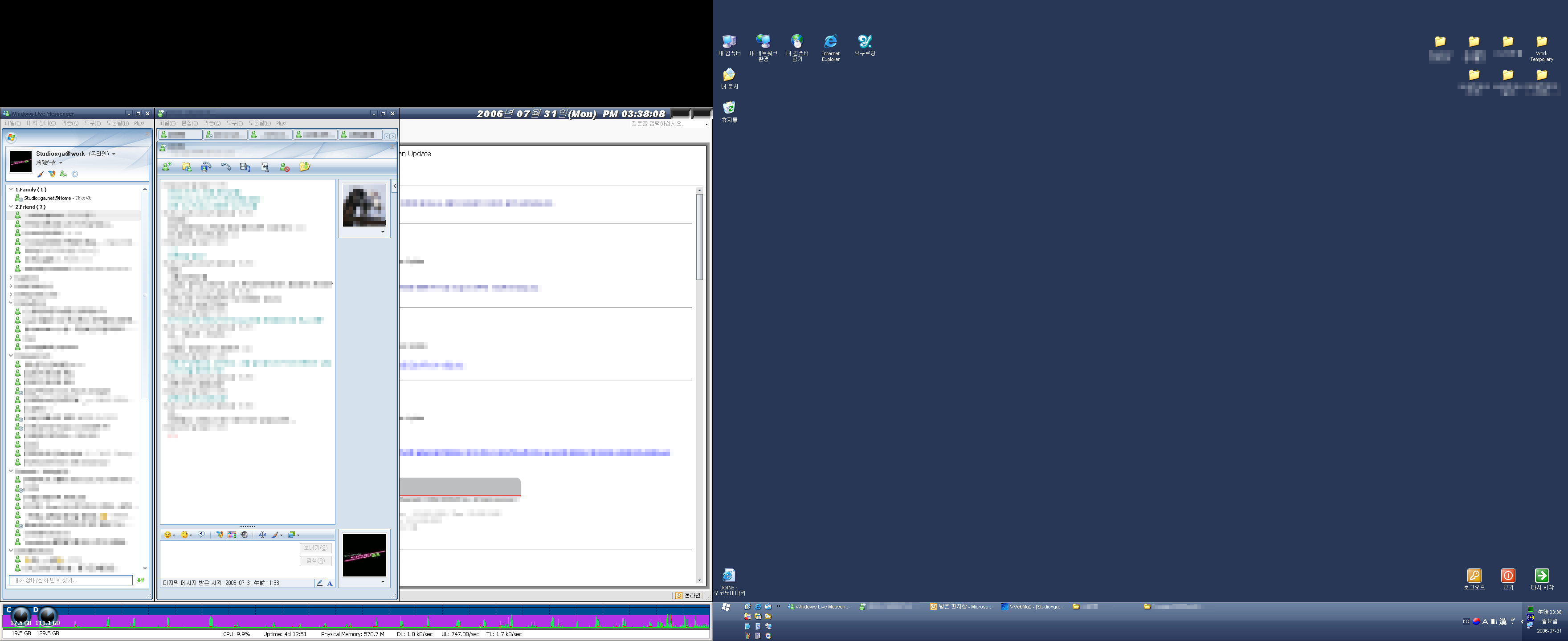The image size is (1568, 641).
Task: Click the speaker voice clip icon
Action: 244,535
